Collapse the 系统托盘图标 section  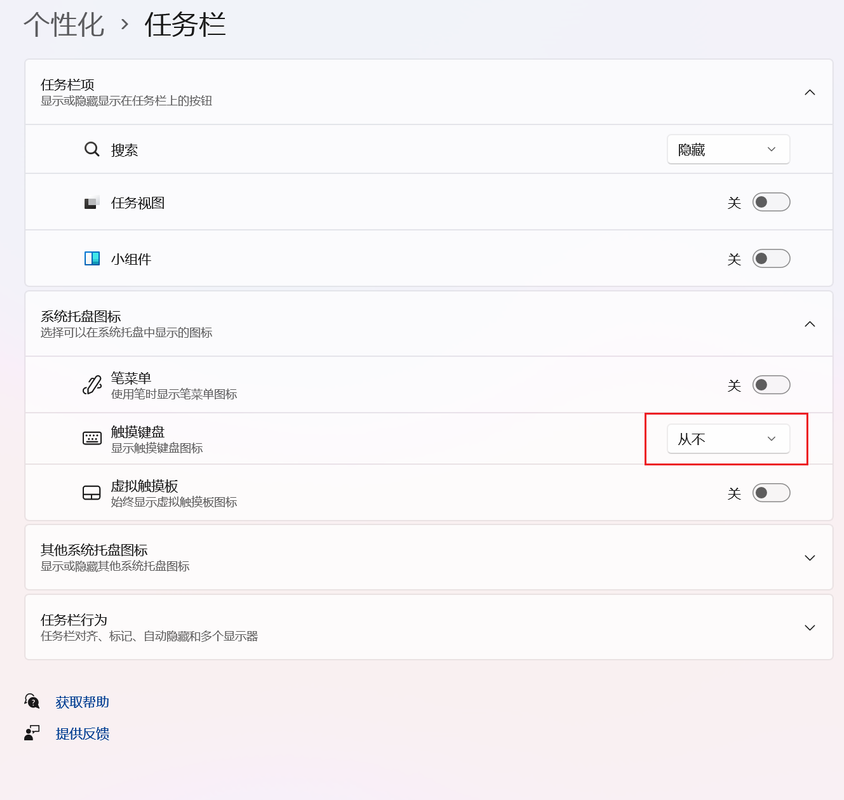coord(810,324)
